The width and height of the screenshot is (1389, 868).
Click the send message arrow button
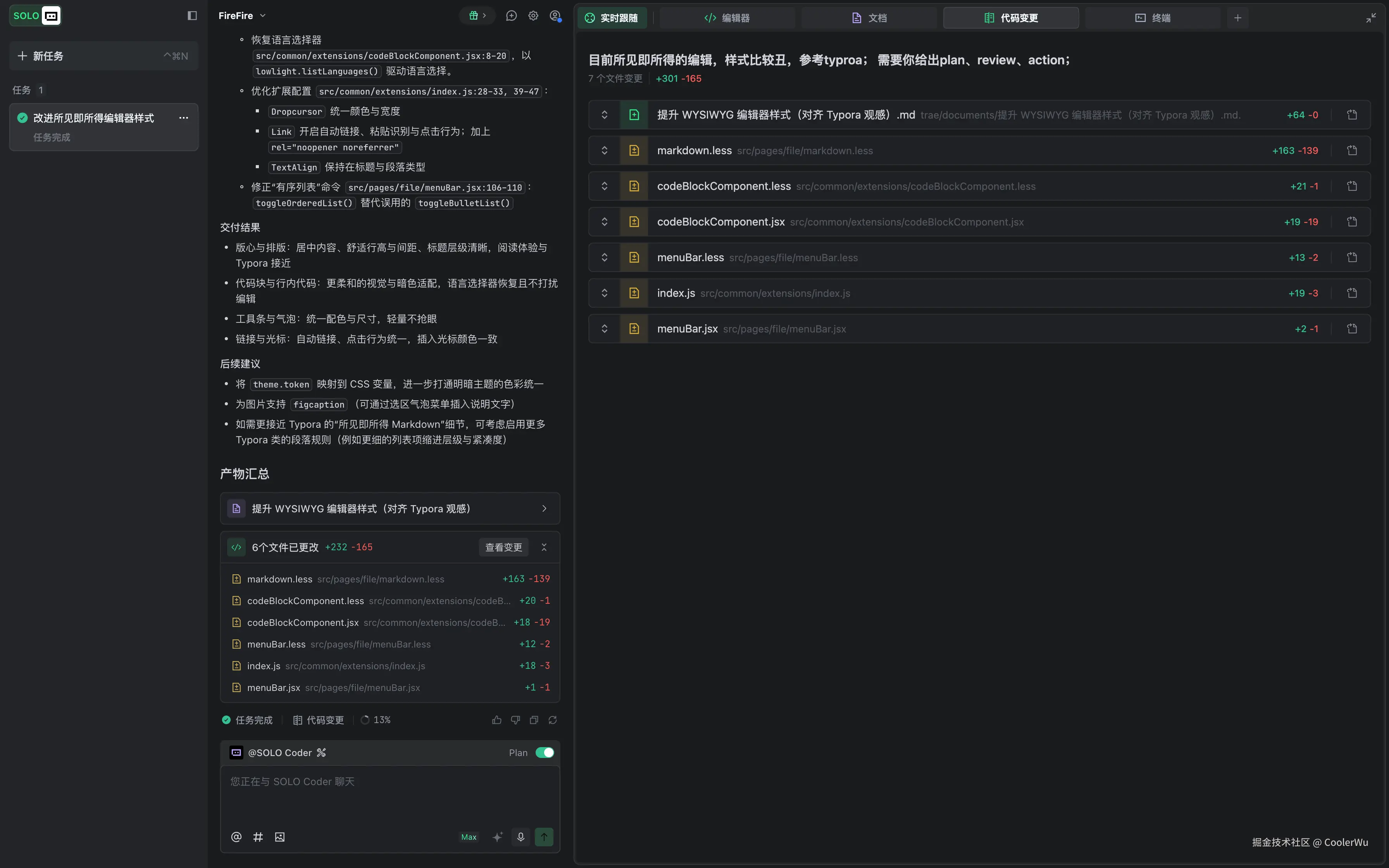tap(543, 837)
